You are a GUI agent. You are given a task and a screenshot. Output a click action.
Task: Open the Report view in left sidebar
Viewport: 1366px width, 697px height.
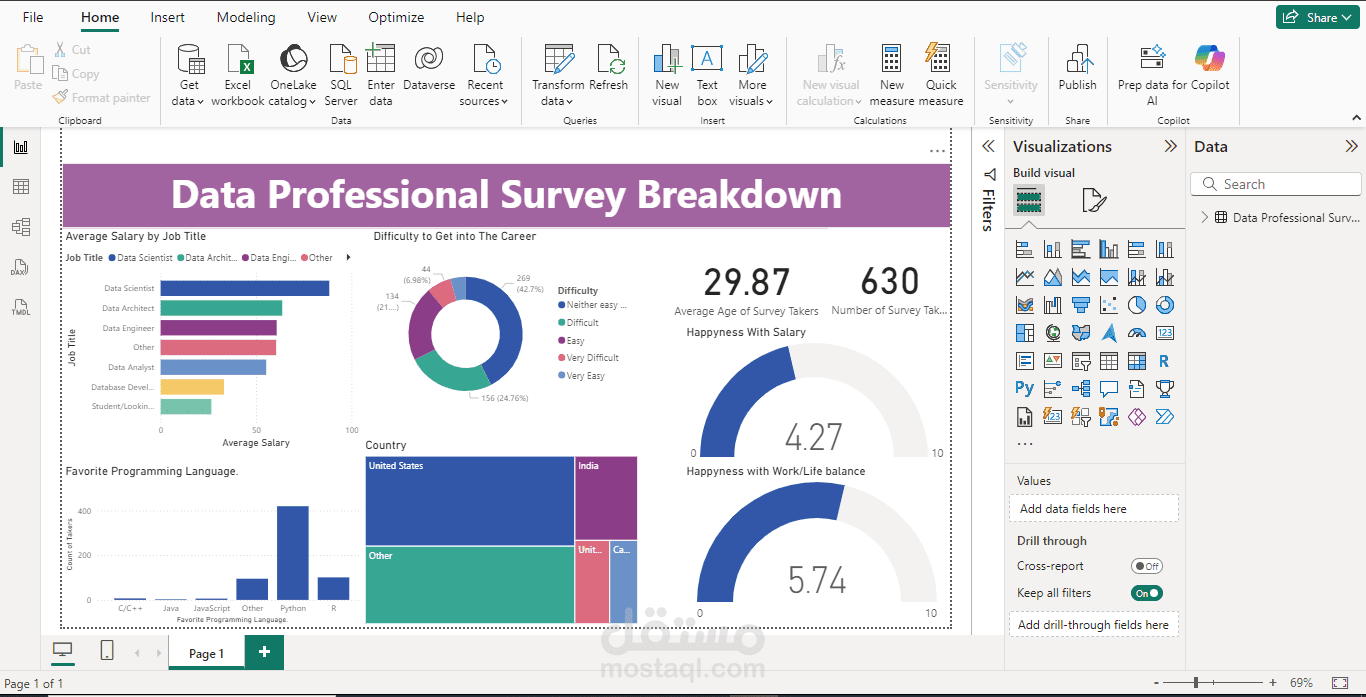pos(20,147)
